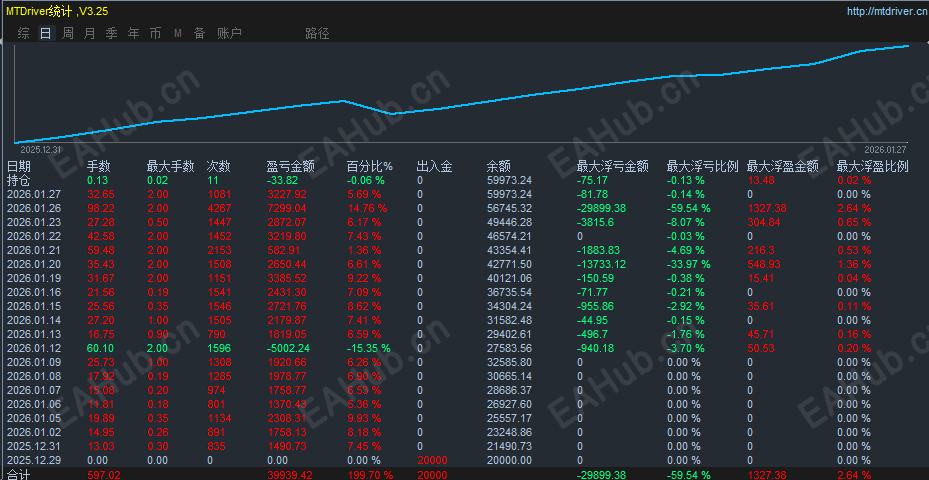Image resolution: width=929 pixels, height=480 pixels.
Task: Select the 年 yearly tab
Action: [x=134, y=34]
